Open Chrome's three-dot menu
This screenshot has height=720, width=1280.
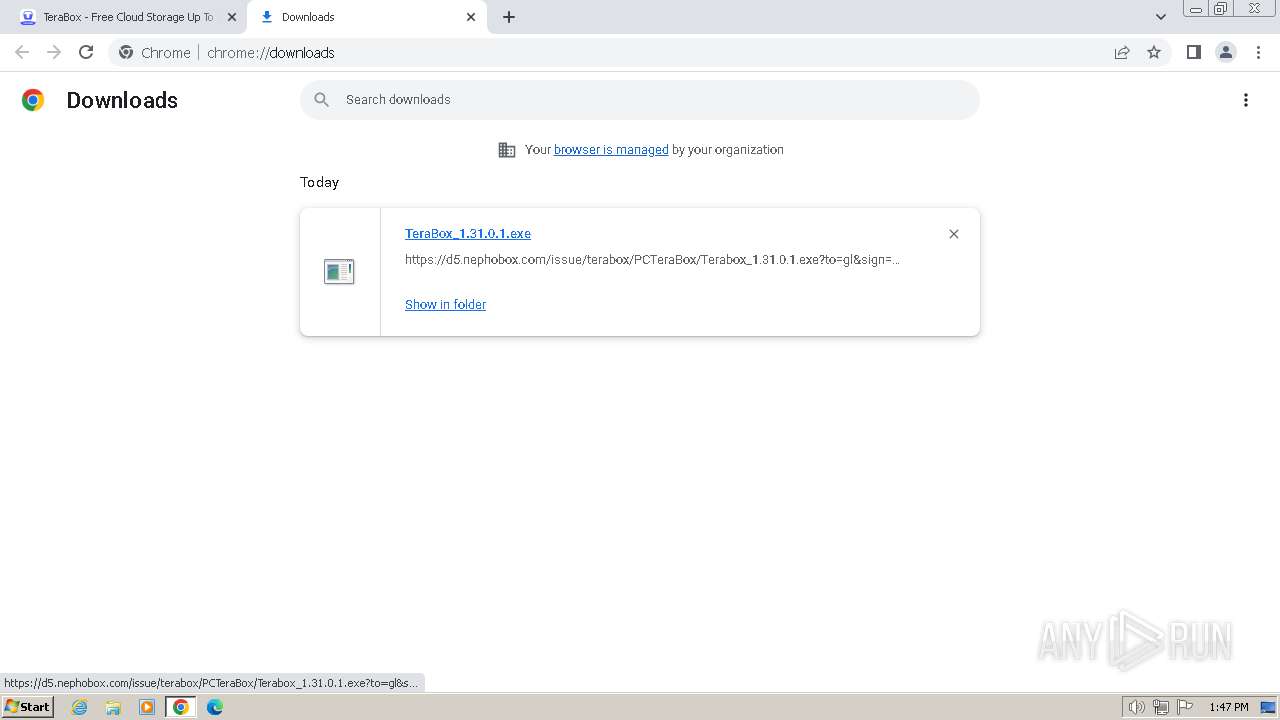tap(1258, 52)
